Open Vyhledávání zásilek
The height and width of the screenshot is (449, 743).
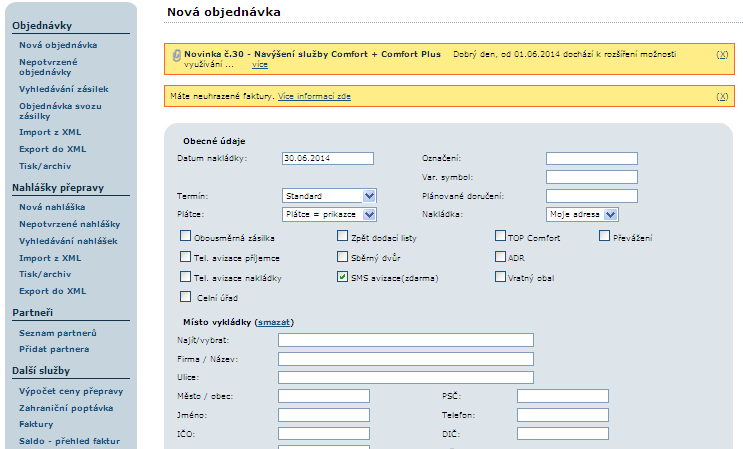(x=64, y=89)
